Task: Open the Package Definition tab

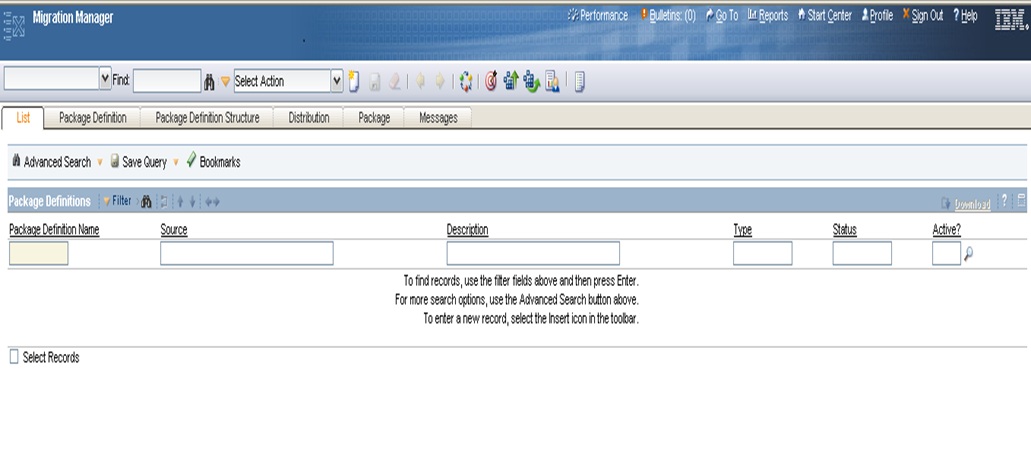Action: [93, 118]
